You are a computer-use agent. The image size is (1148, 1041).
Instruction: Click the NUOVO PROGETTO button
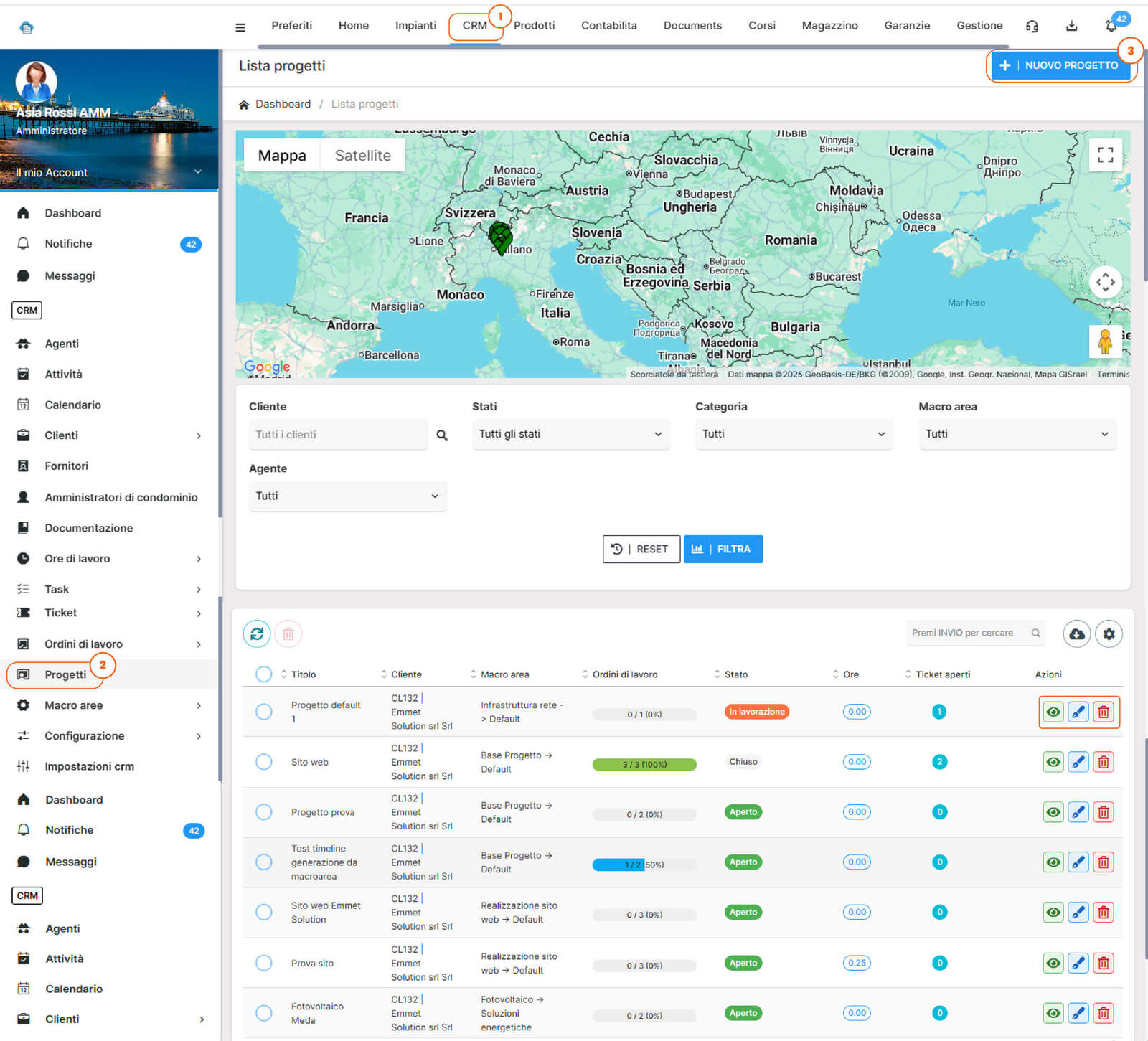point(1060,65)
